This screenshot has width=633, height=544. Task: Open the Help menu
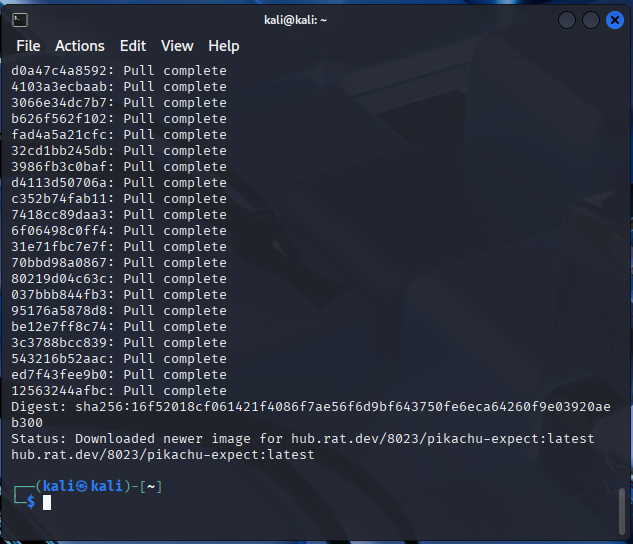[x=223, y=46]
